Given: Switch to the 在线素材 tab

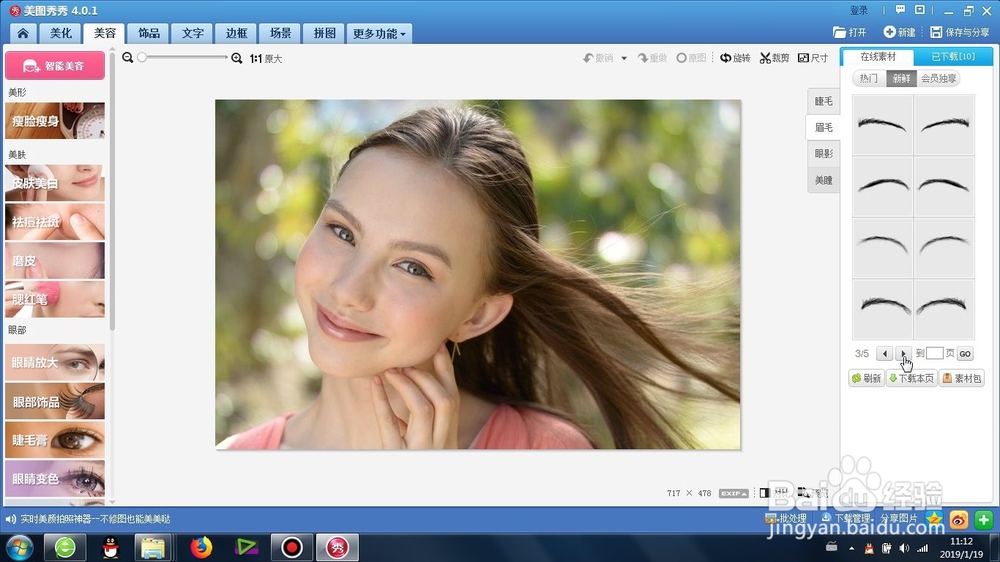Looking at the screenshot, I should pos(878,57).
